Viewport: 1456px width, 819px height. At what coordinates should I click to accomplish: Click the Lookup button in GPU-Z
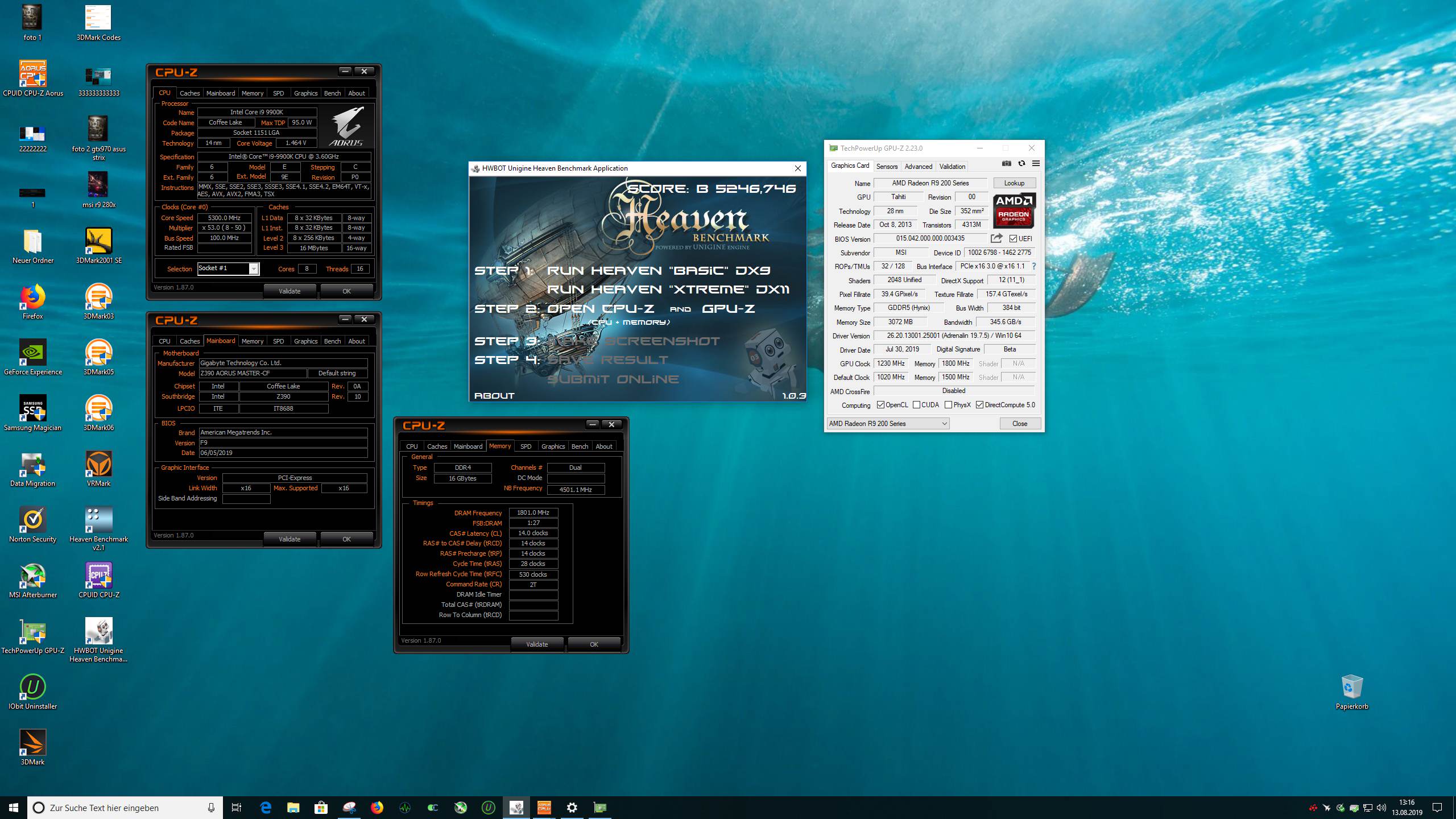point(1014,183)
